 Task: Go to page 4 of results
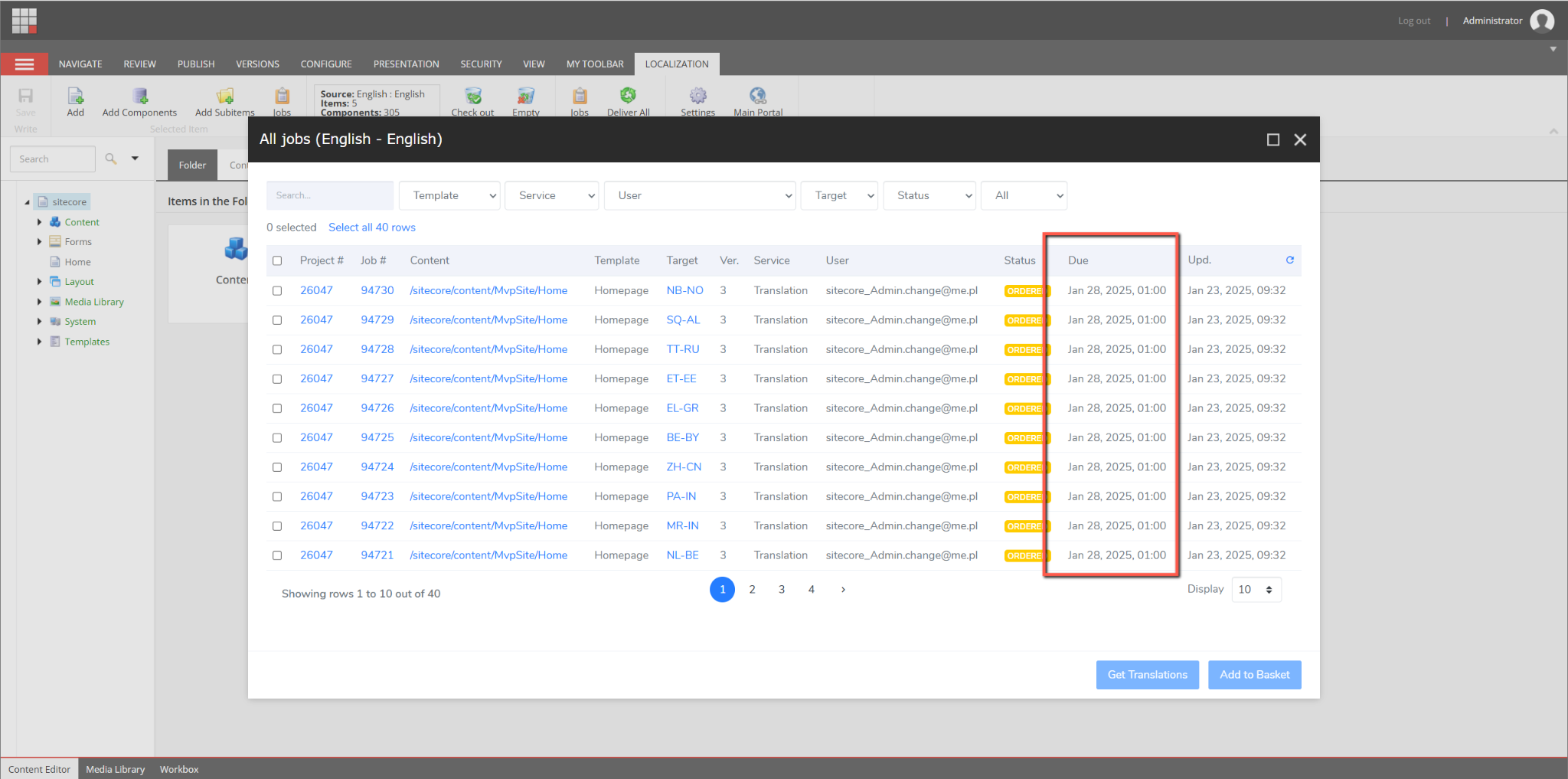coord(812,589)
